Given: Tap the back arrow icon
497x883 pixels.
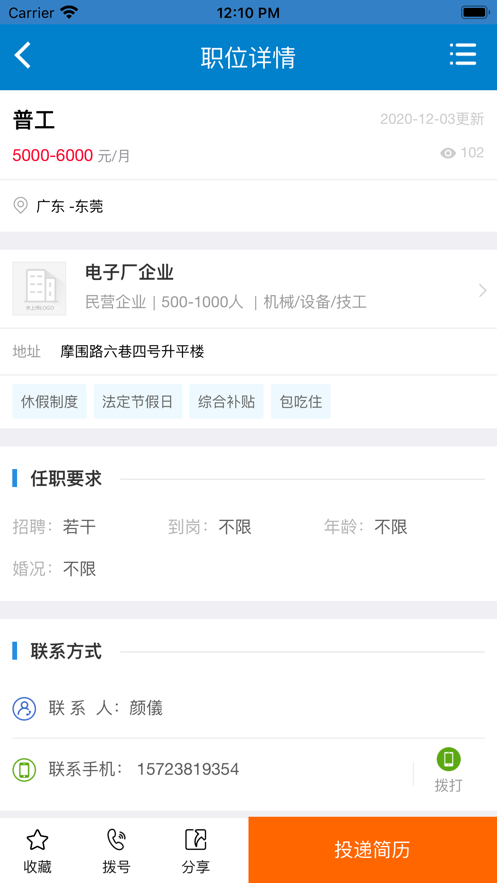Looking at the screenshot, I should click(x=23, y=56).
